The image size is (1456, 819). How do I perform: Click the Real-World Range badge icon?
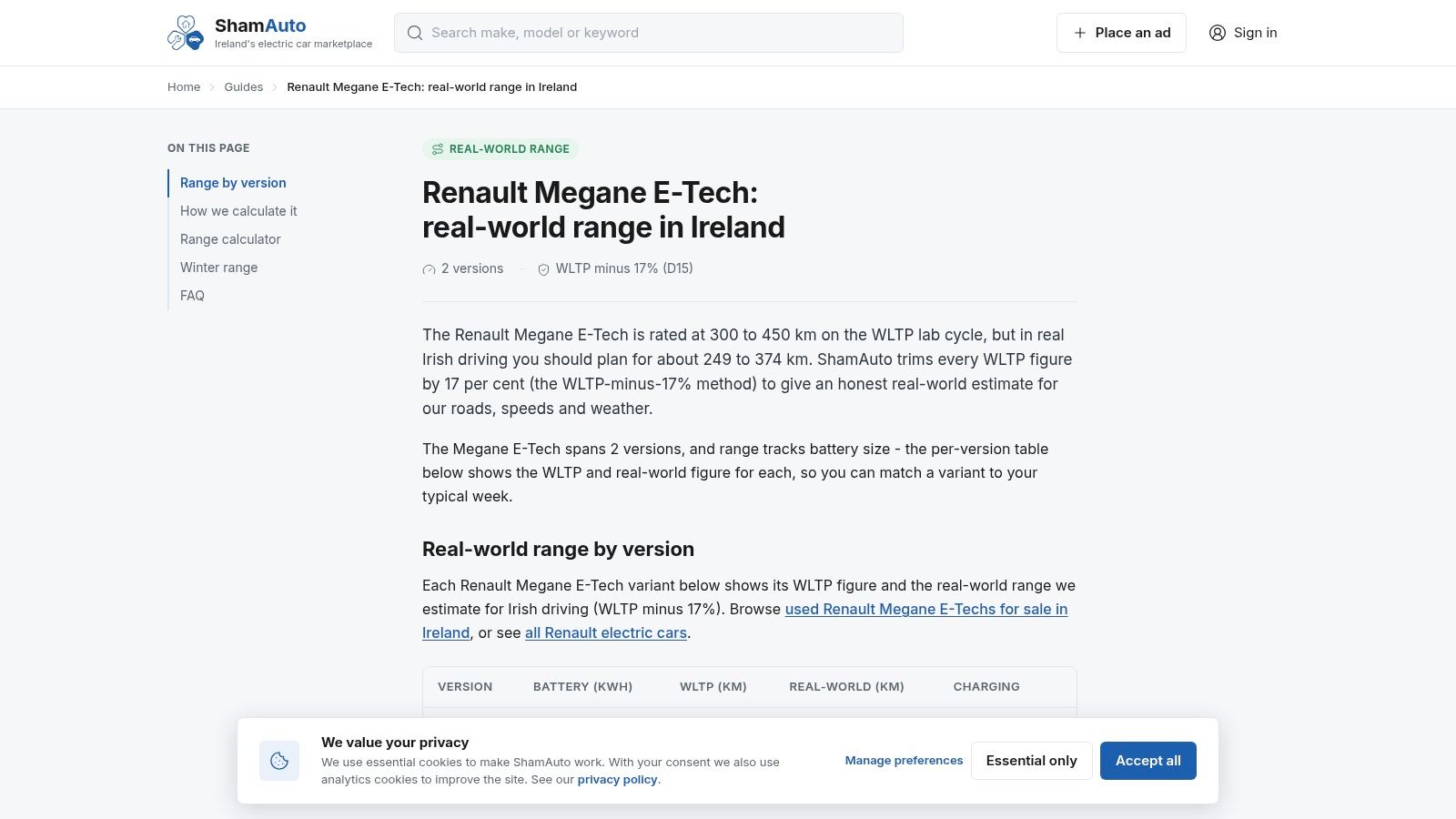[438, 149]
